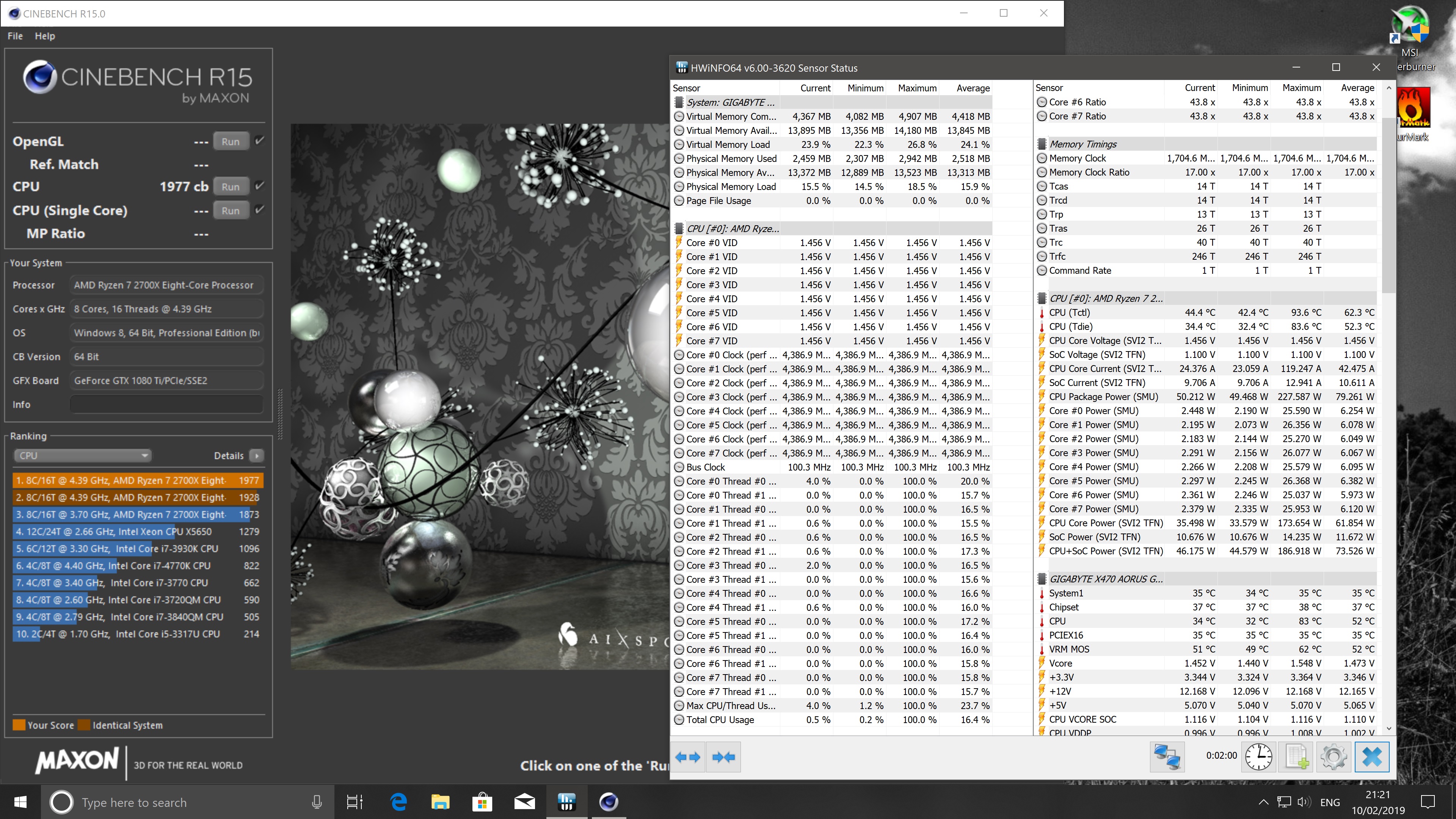Collapse CPU [#0]: AMD Ryzen 7 2... group
The height and width of the screenshot is (819, 1456).
pyautogui.click(x=1042, y=298)
